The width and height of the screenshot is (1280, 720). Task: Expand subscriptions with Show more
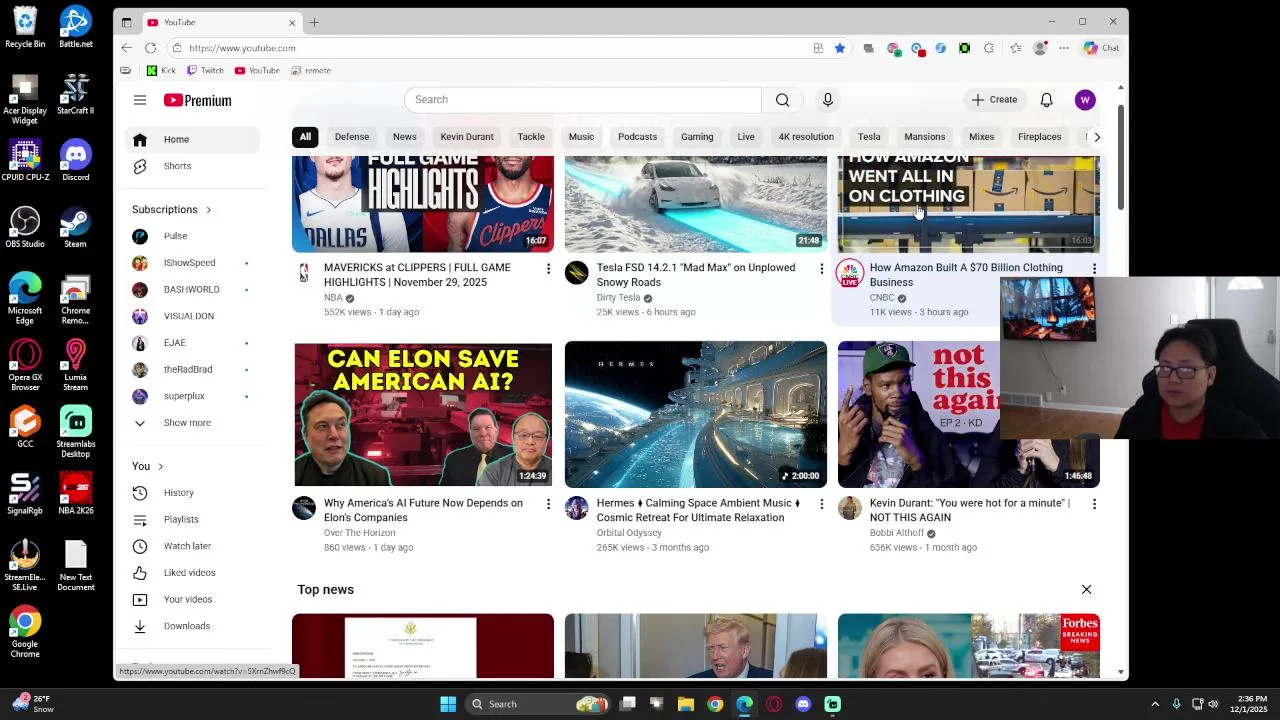pyautogui.click(x=190, y=423)
